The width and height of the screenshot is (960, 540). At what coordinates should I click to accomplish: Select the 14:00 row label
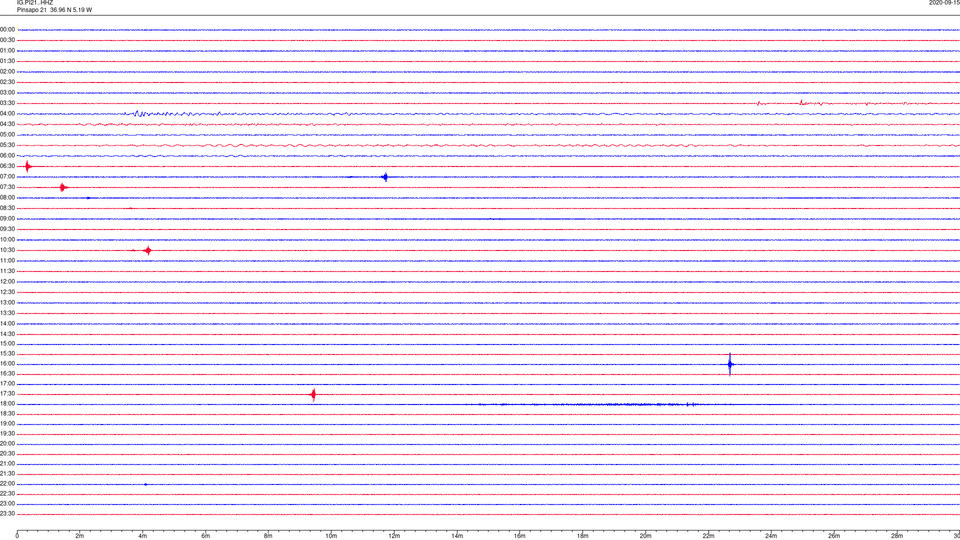point(8,323)
